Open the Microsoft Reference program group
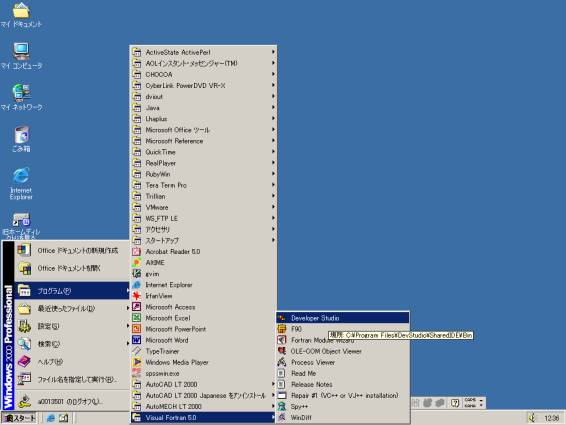The width and height of the screenshot is (566, 425). pyautogui.click(x=203, y=141)
